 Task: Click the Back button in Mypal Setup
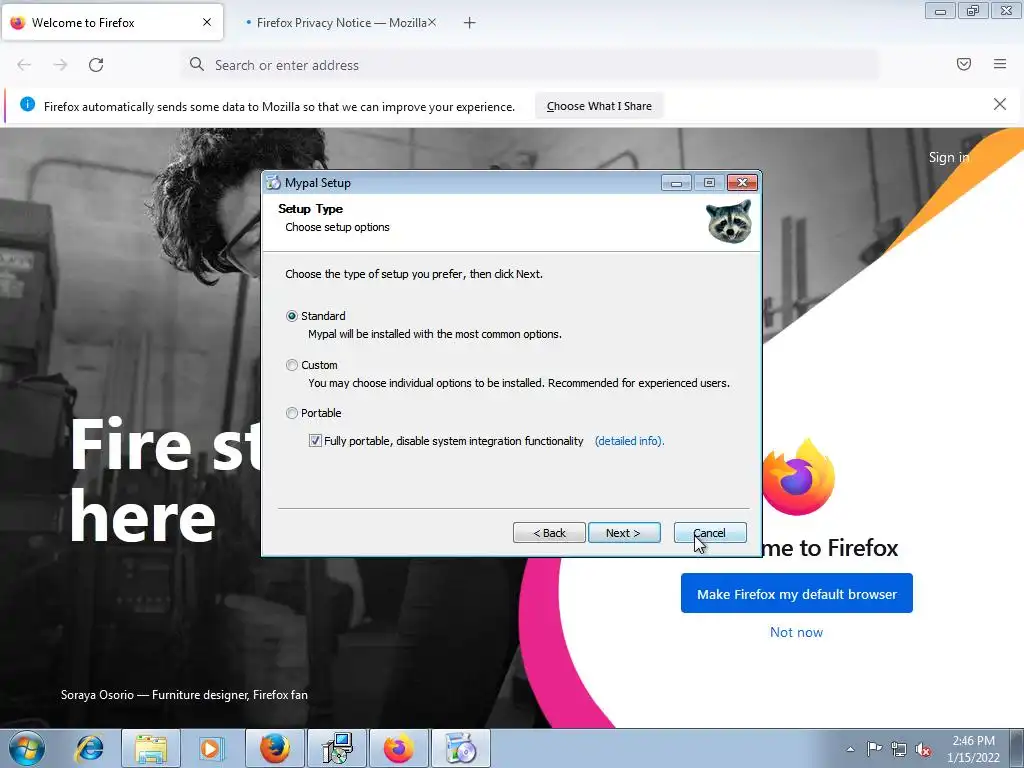549,533
